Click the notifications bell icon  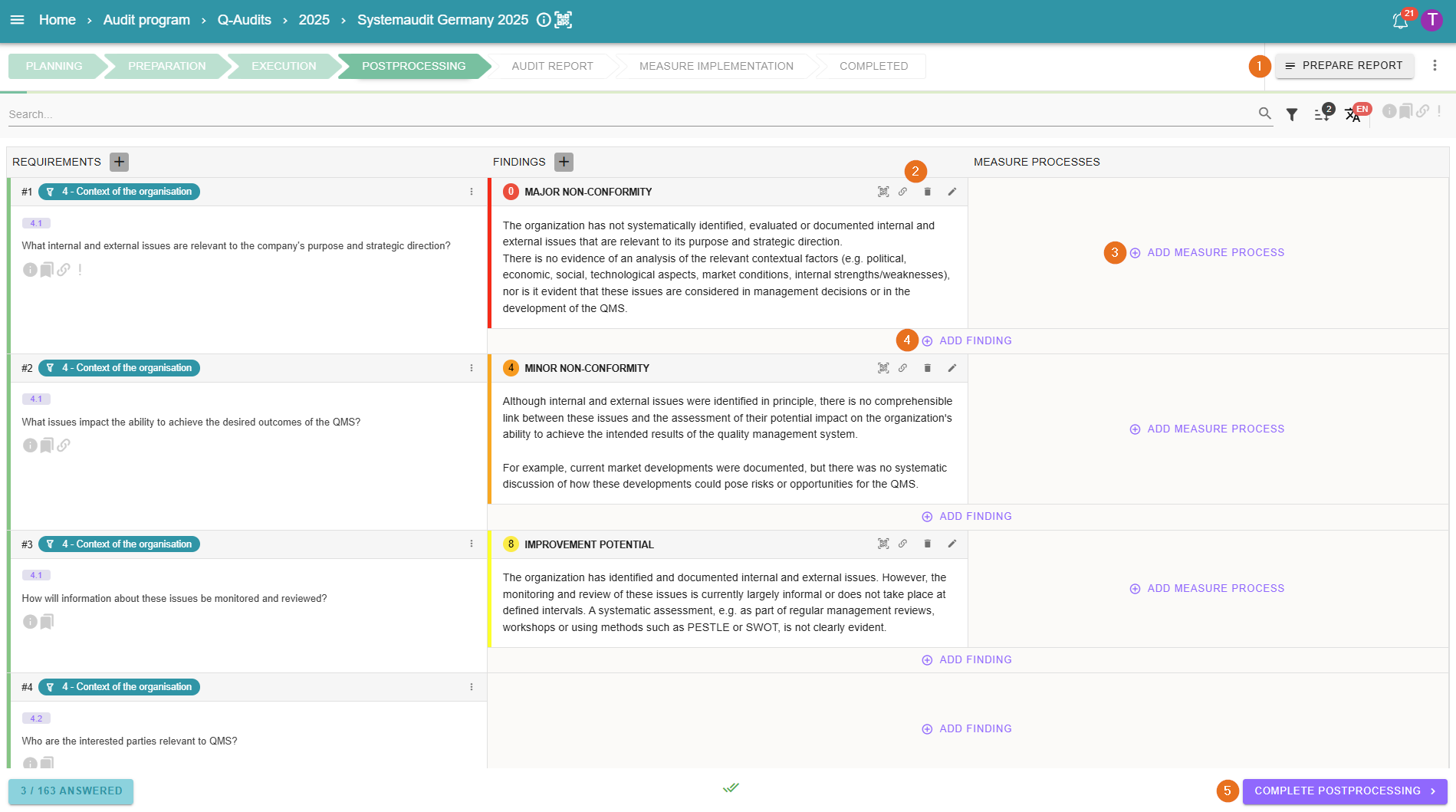pos(1400,21)
